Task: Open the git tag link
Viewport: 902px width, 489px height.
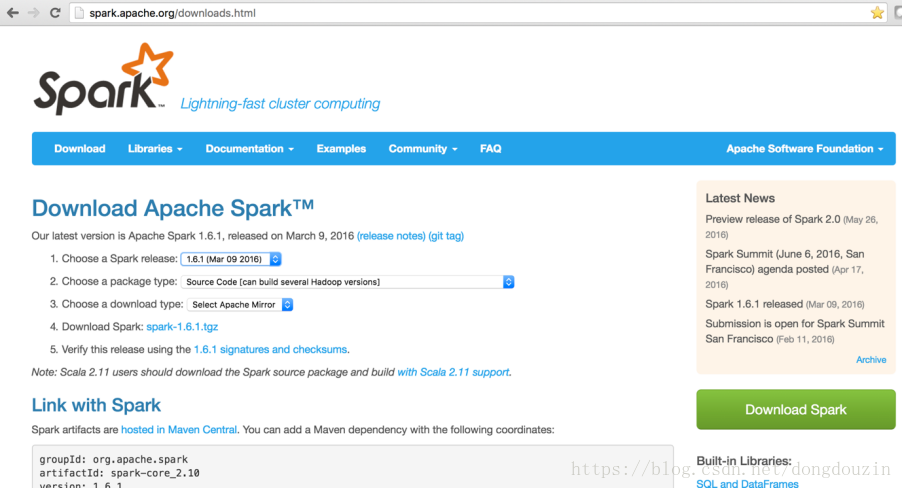Action: pos(446,236)
